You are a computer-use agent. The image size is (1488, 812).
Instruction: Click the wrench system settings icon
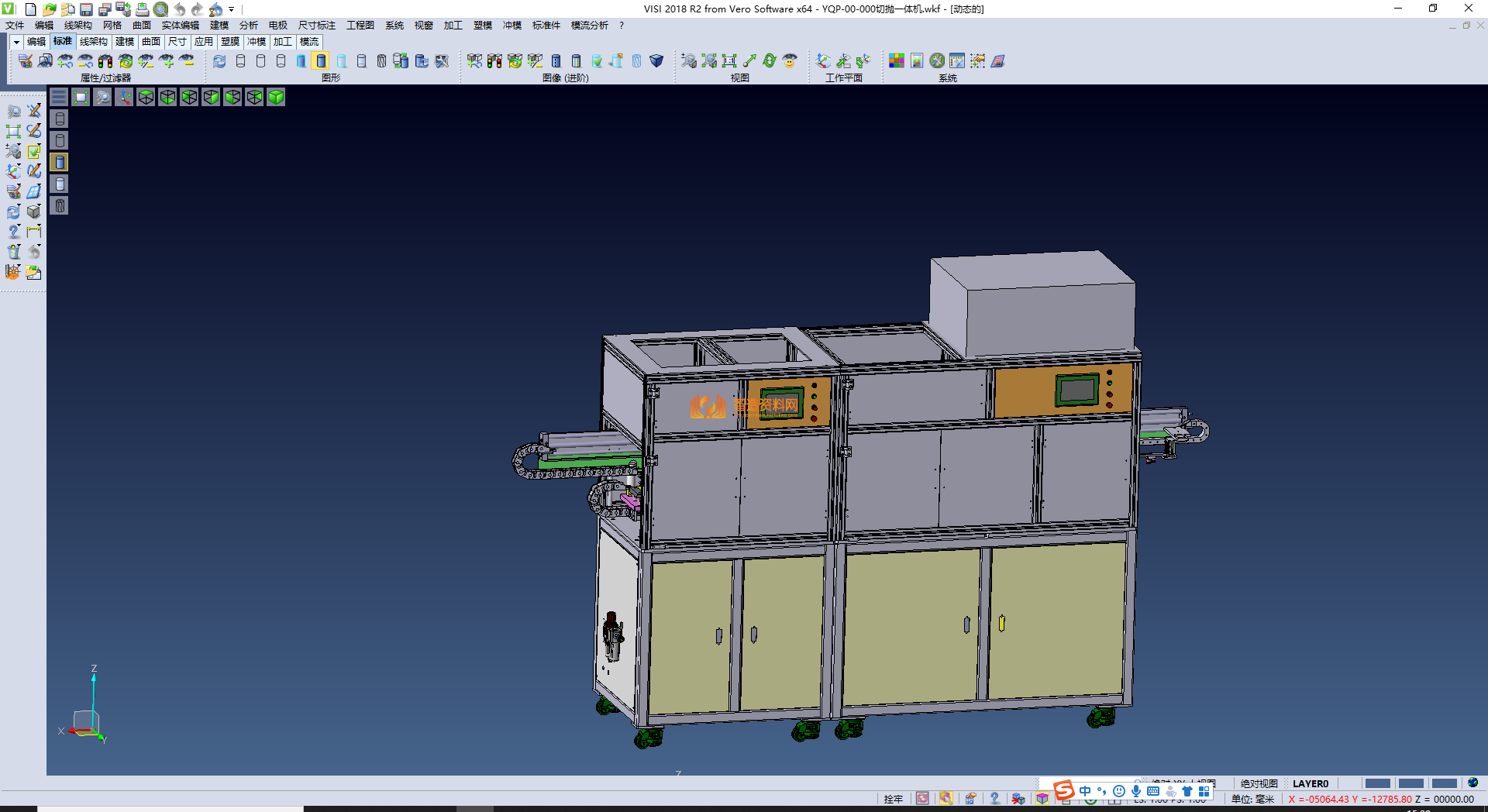(x=937, y=61)
